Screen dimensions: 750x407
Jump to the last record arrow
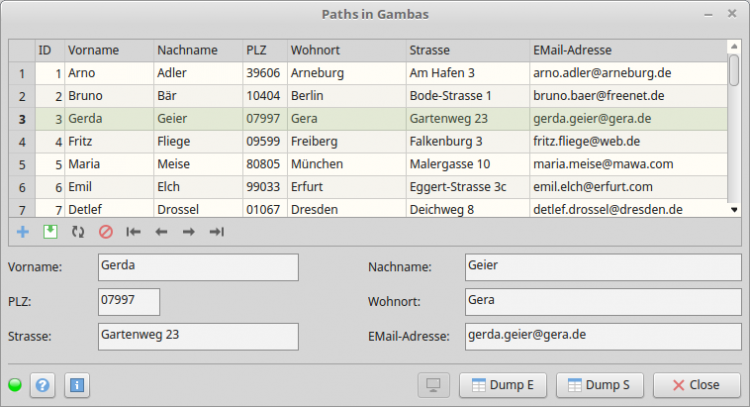pos(216,232)
